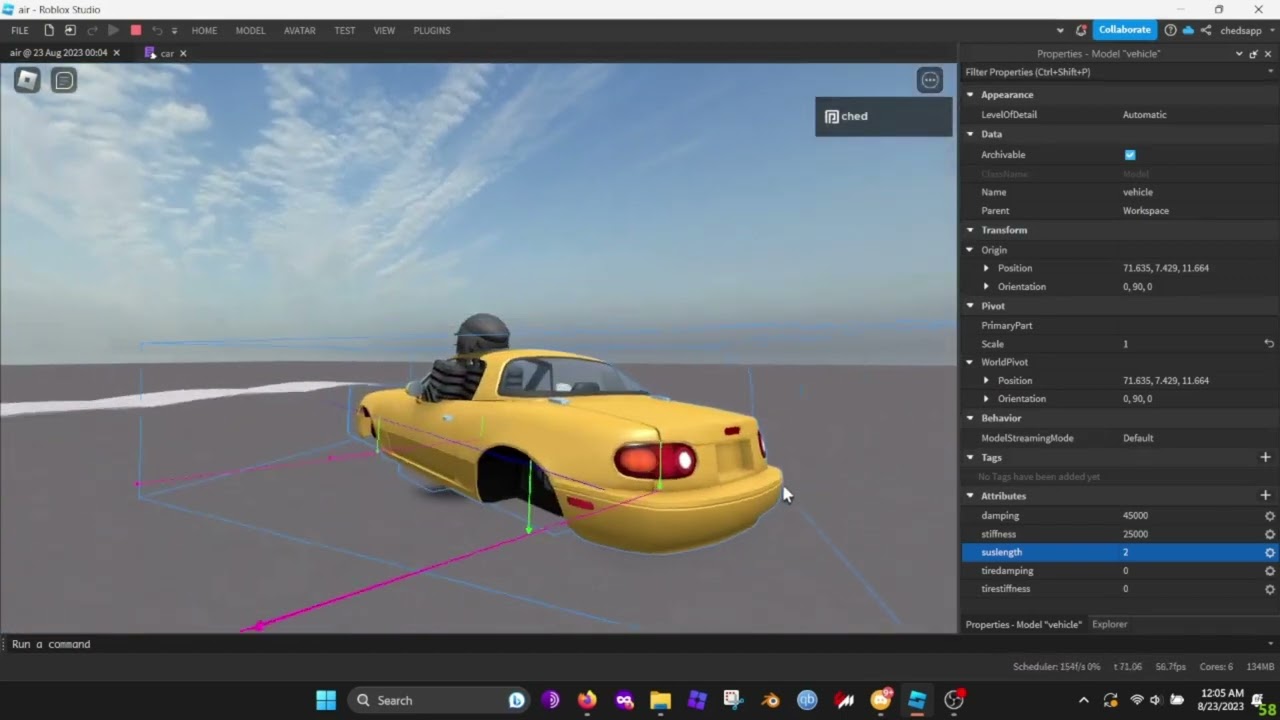This screenshot has height=720, width=1280.
Task: Click the Collaborate button
Action: coord(1125,30)
